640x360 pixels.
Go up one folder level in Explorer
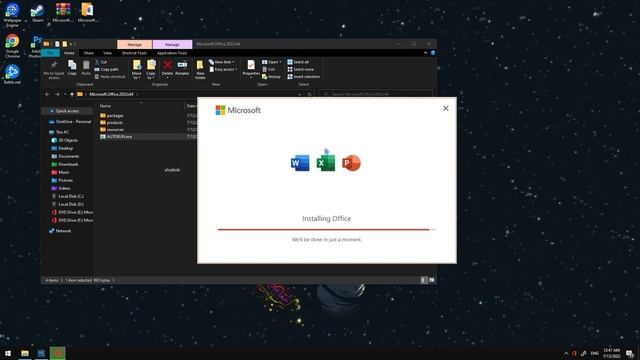click(x=72, y=94)
